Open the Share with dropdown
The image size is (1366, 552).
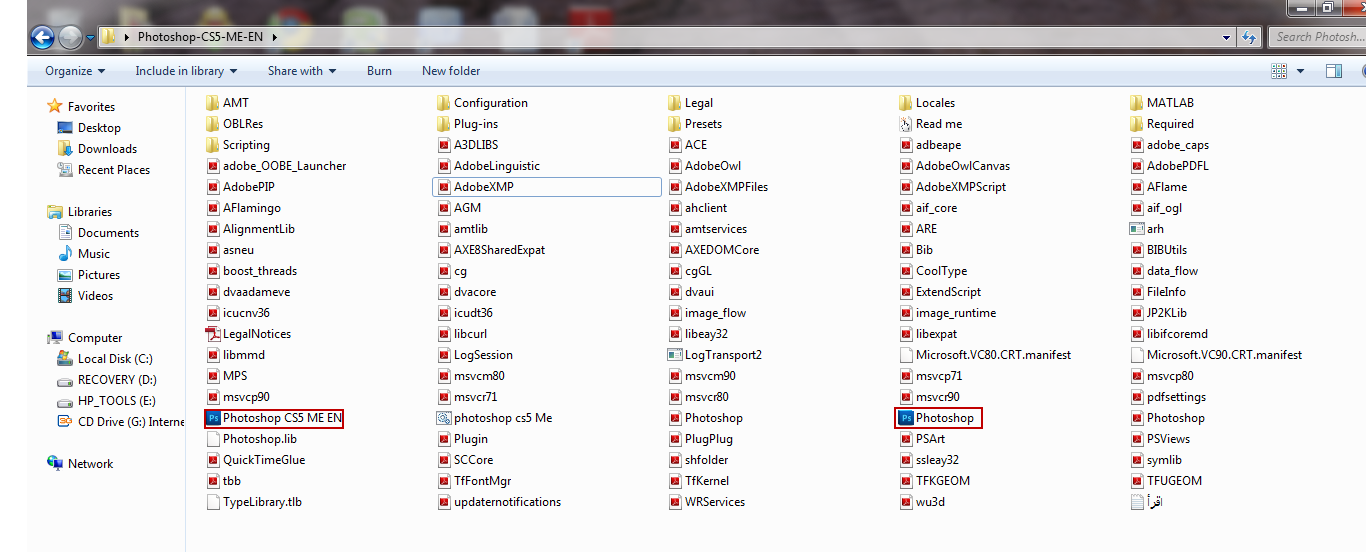[301, 71]
